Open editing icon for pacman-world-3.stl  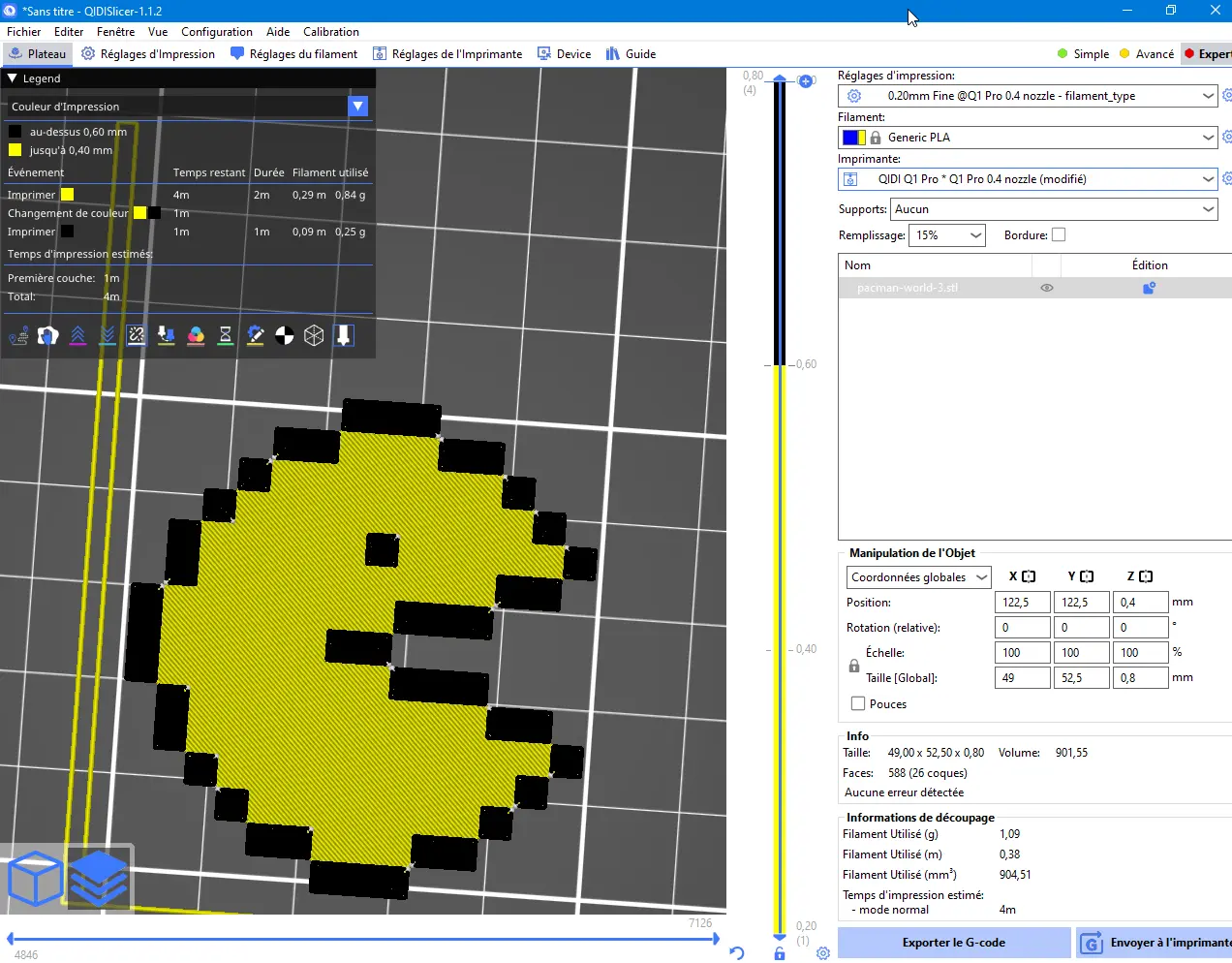pos(1150,288)
